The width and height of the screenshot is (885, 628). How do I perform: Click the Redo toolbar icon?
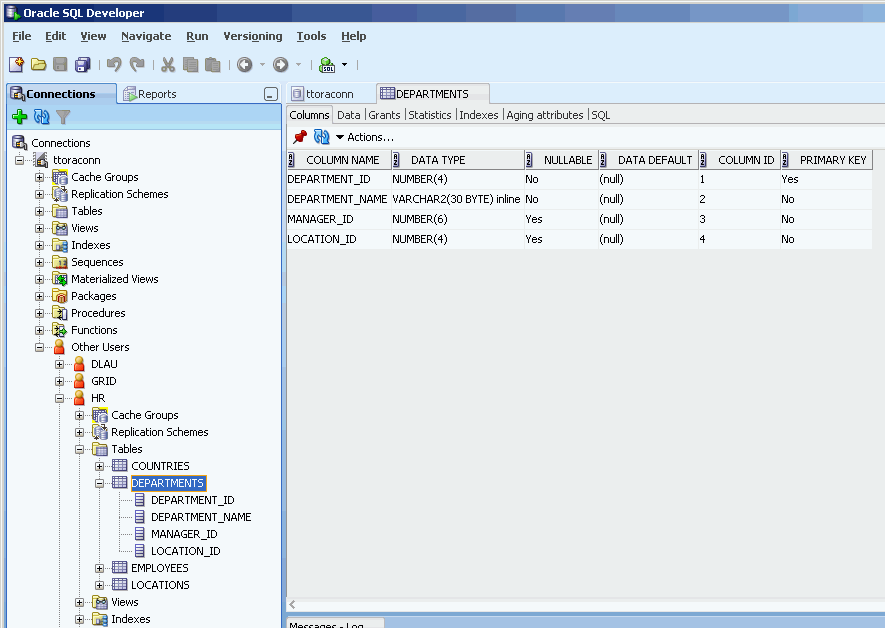(x=137, y=65)
